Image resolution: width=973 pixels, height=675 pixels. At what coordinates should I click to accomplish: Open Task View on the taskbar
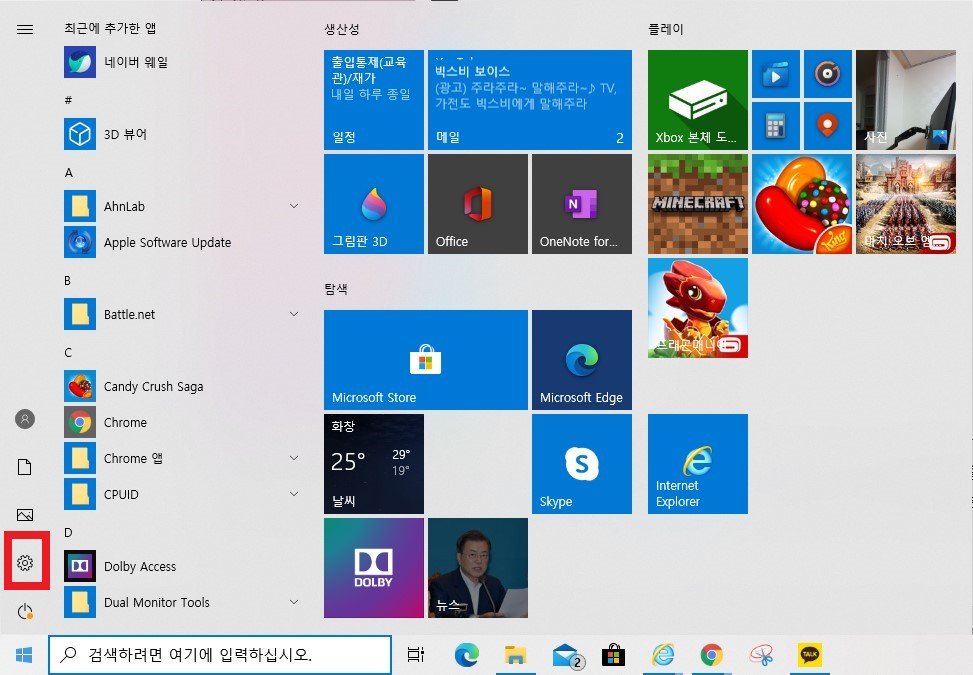(415, 655)
